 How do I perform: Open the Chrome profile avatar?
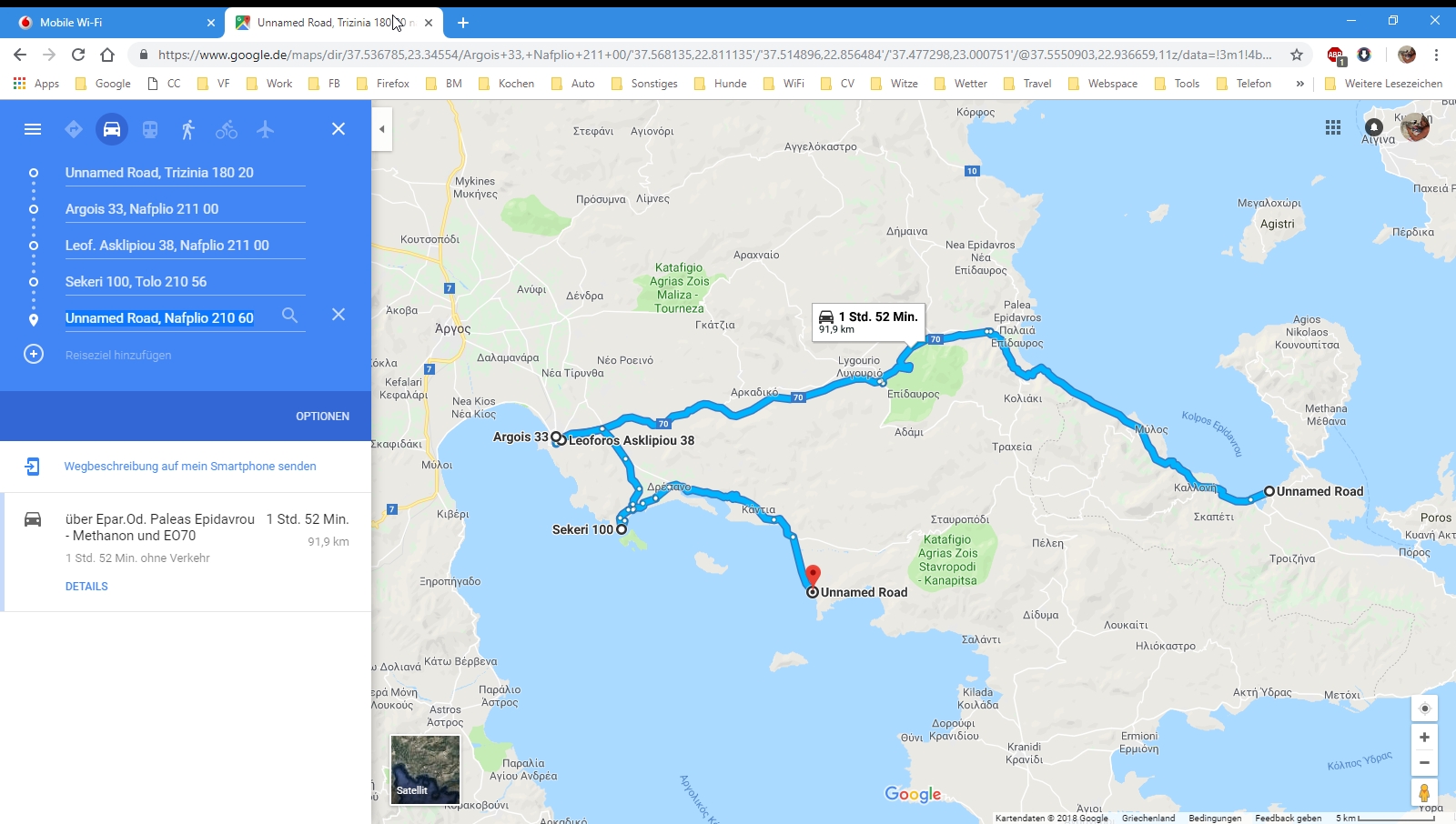(x=1407, y=55)
